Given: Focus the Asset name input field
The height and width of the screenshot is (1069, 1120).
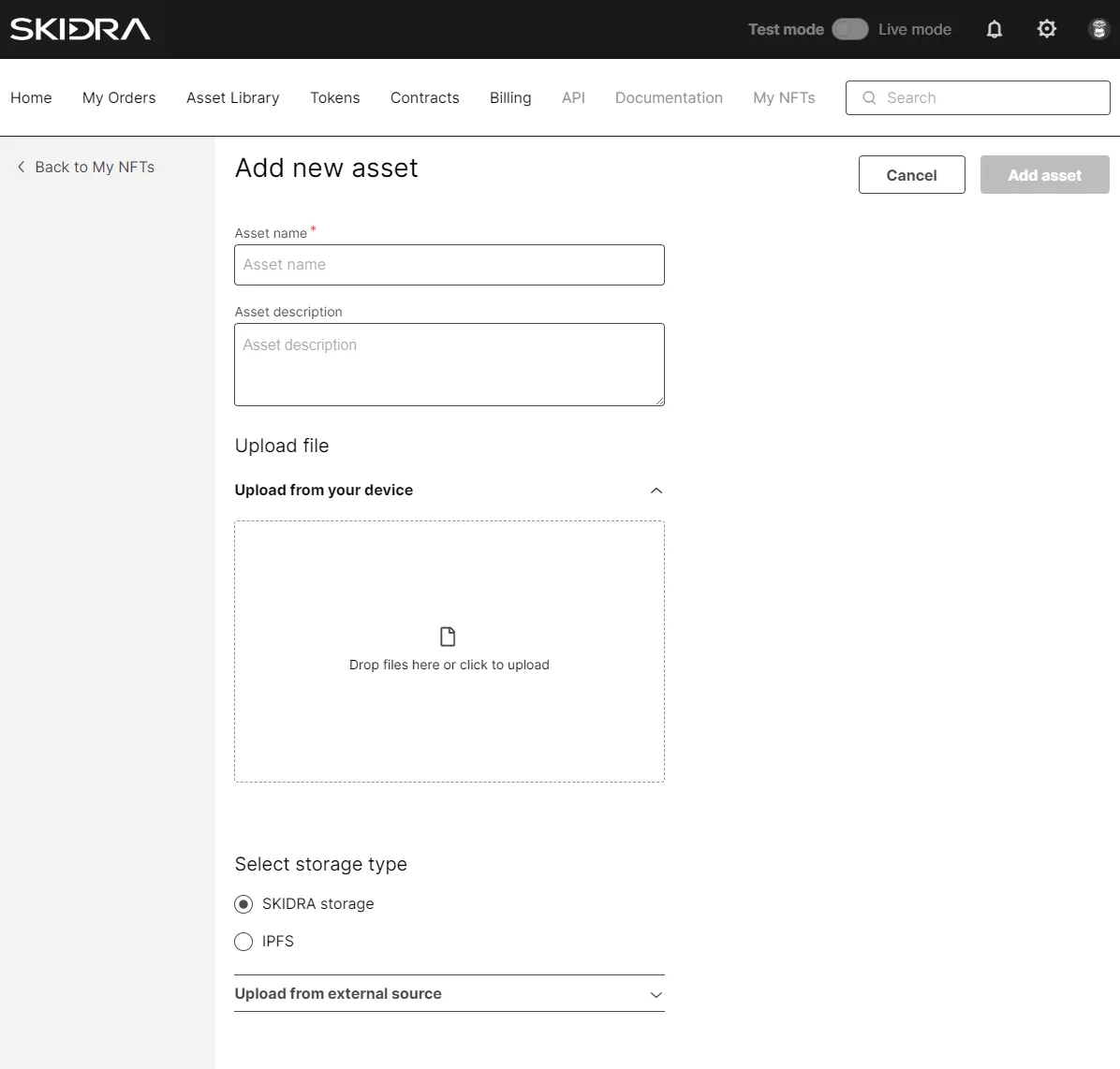Looking at the screenshot, I should coord(449,265).
